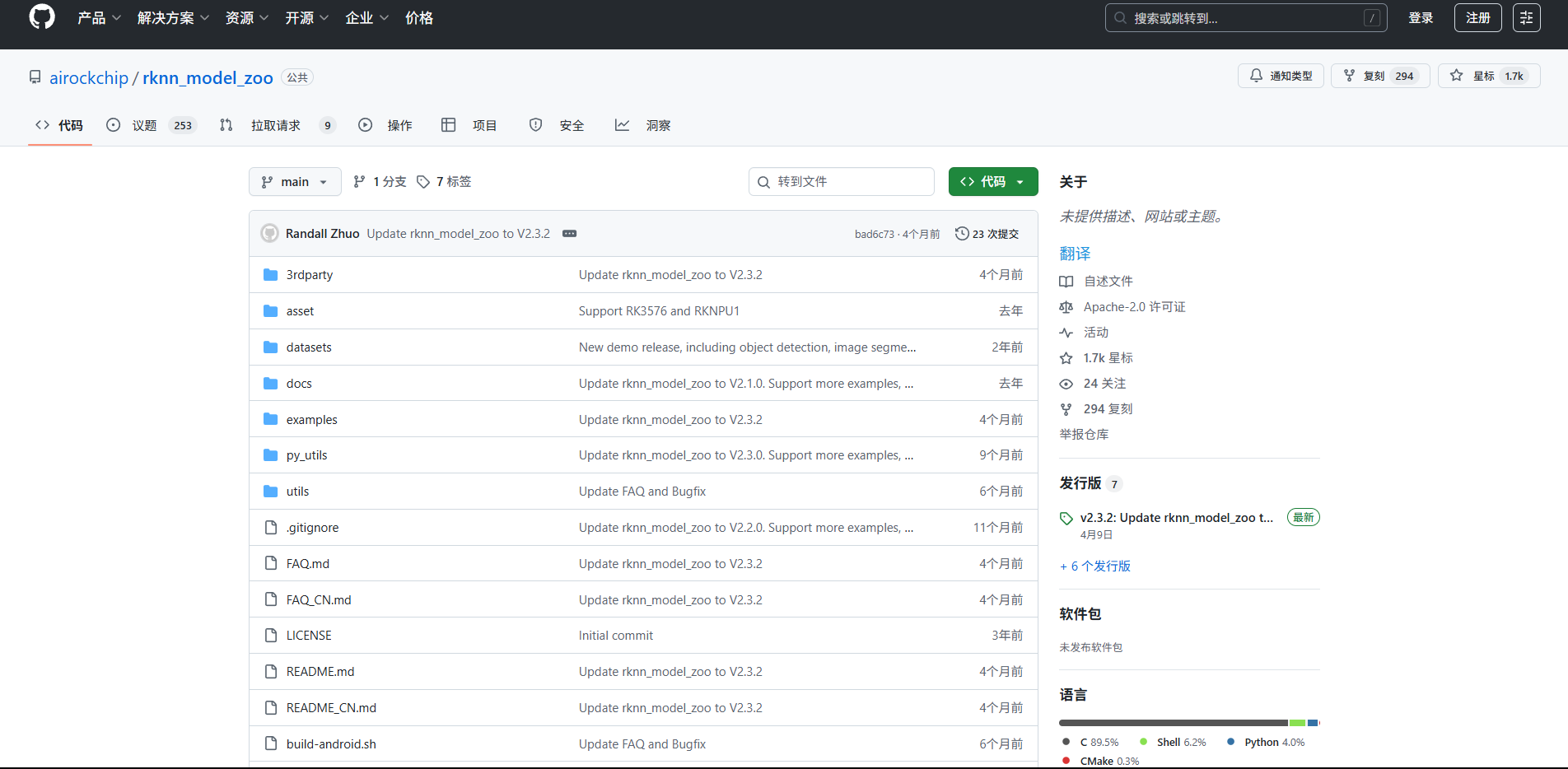The image size is (1568, 769).
Task: Open the '+ 6 releases' link
Action: click(1095, 566)
